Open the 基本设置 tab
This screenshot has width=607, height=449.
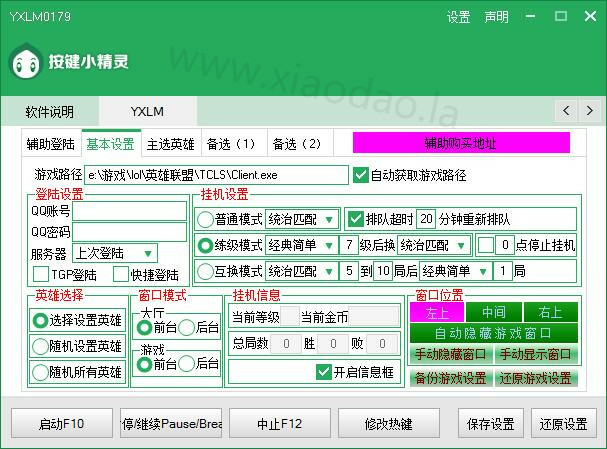coord(111,144)
